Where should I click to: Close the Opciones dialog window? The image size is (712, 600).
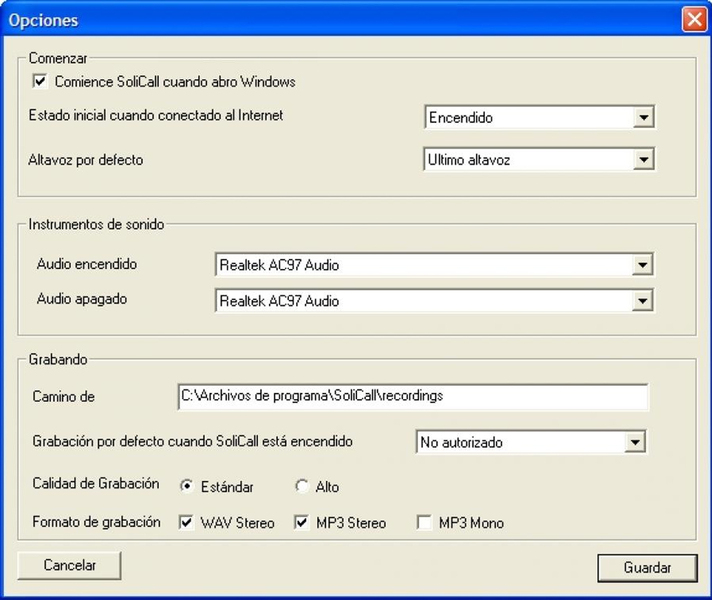[694, 20]
